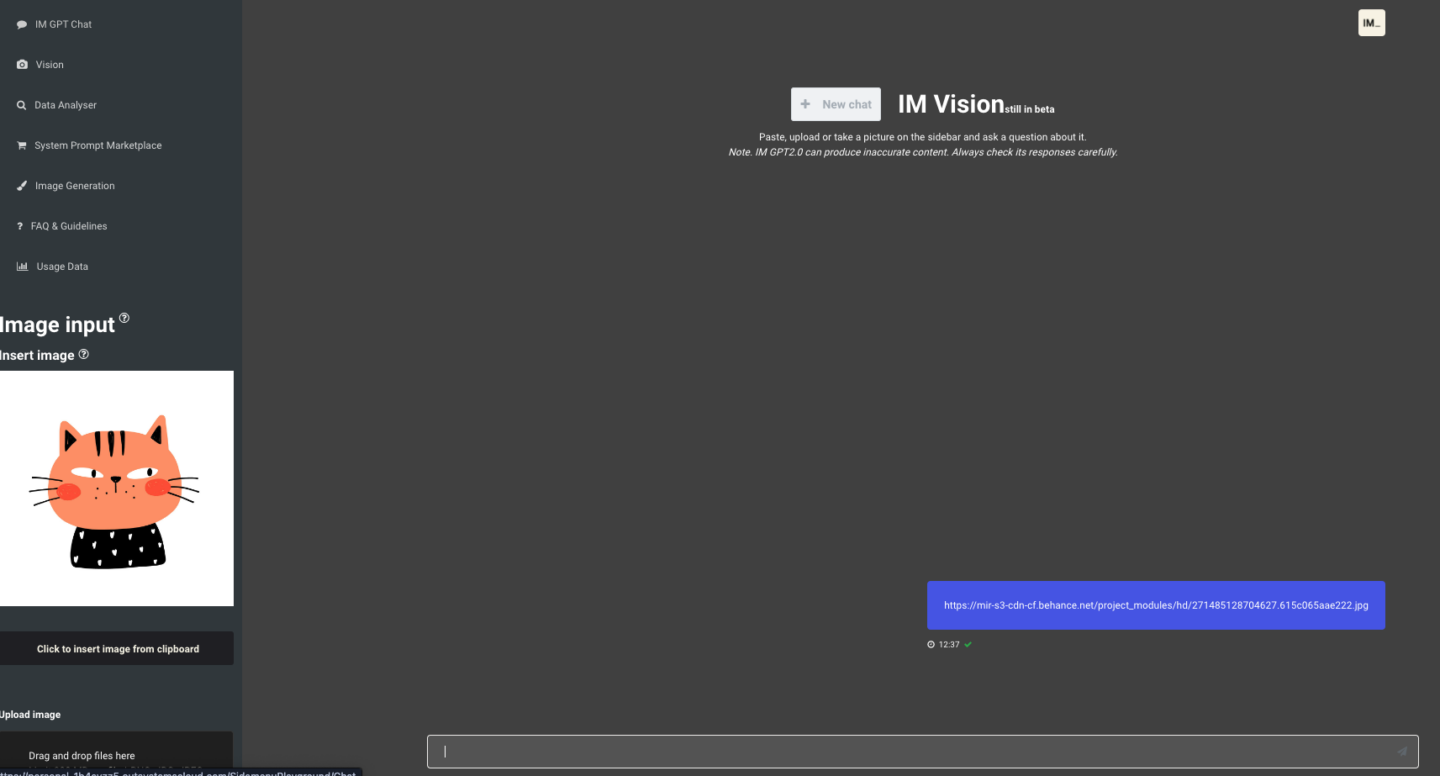Click the behance.net image URL message

(x=1155, y=605)
